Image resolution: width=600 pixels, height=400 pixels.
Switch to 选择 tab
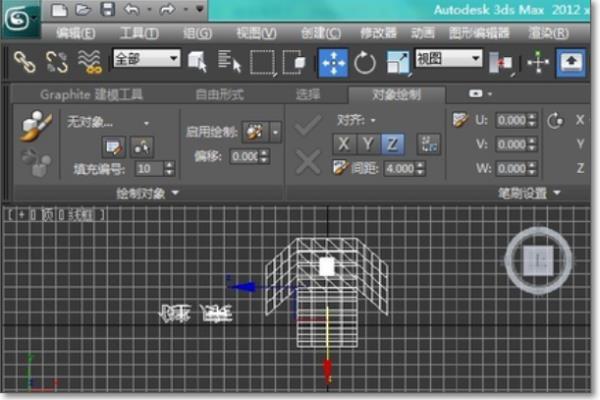308,95
